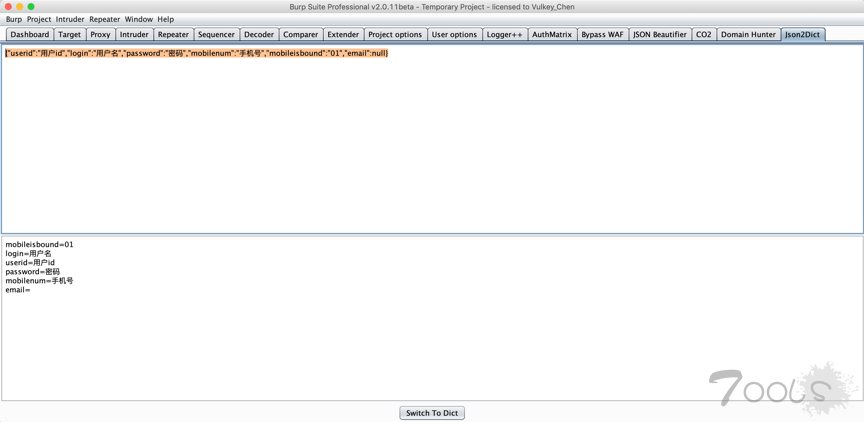864x422 pixels.
Task: Switch to the AuthMatrix tab
Action: click(x=552, y=34)
